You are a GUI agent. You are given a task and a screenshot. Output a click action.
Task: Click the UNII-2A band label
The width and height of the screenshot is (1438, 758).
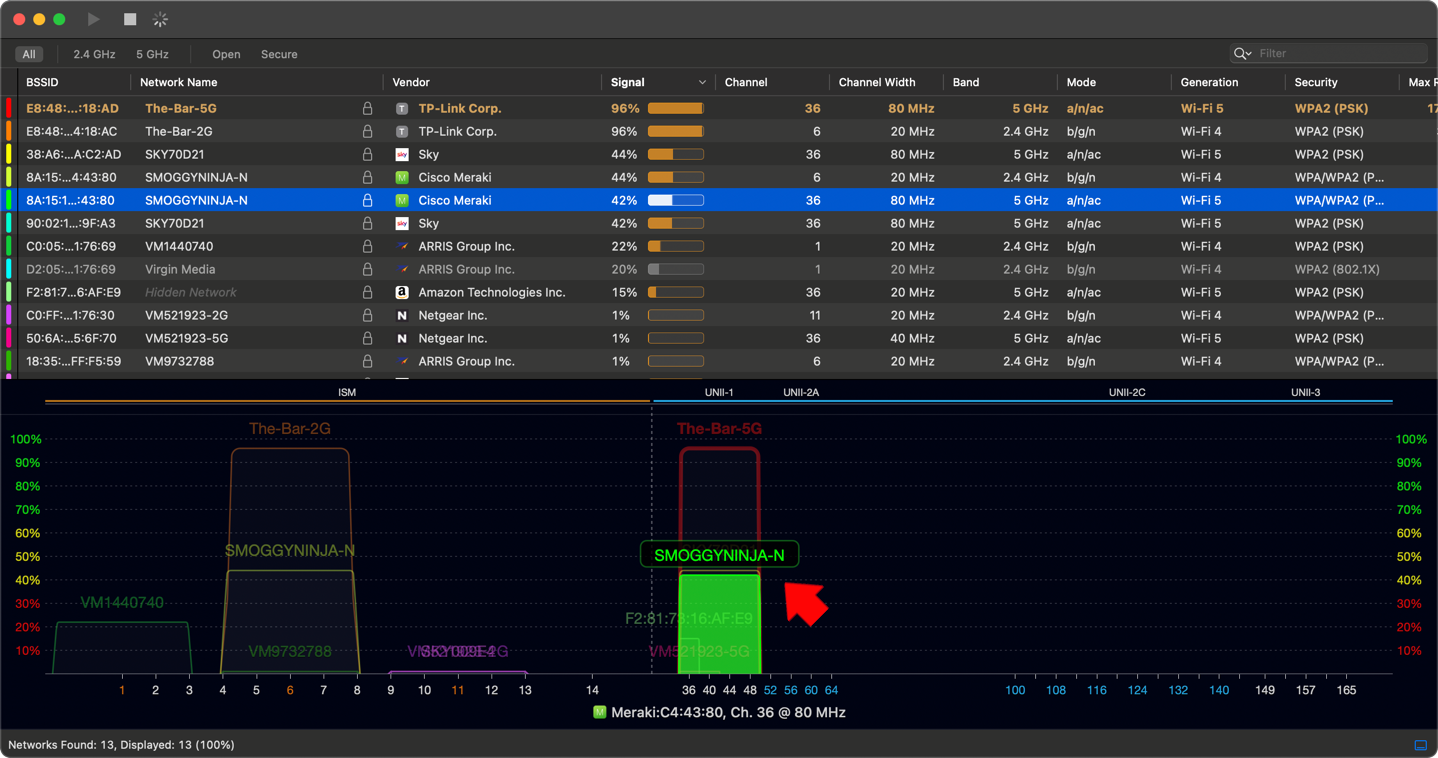coord(801,392)
